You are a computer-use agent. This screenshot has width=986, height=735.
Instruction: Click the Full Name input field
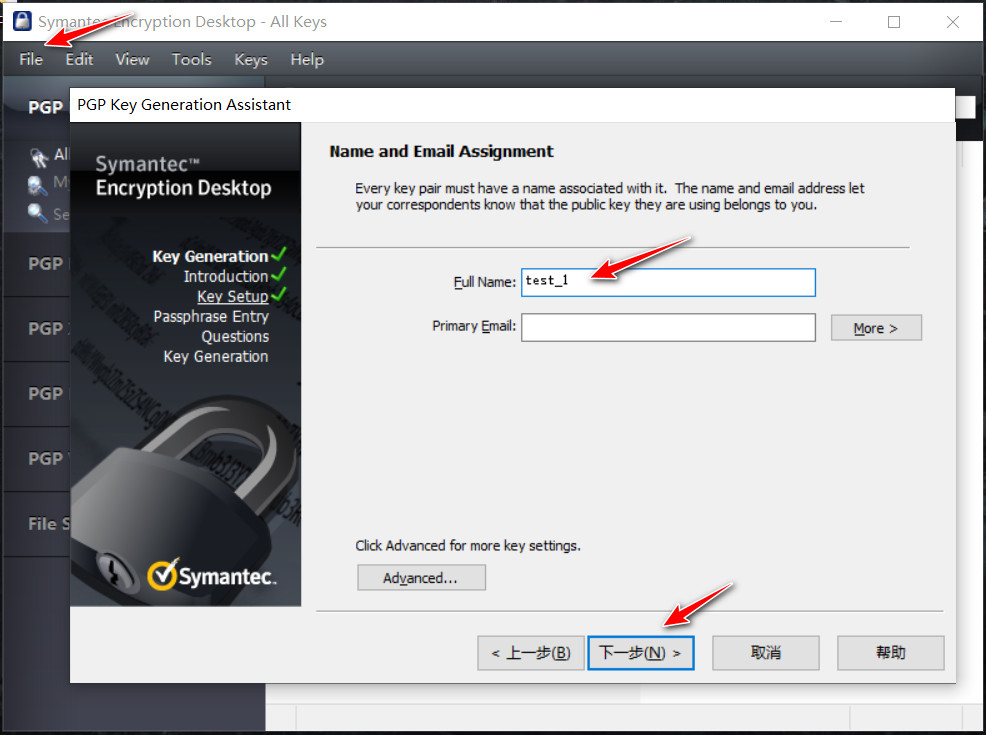668,282
